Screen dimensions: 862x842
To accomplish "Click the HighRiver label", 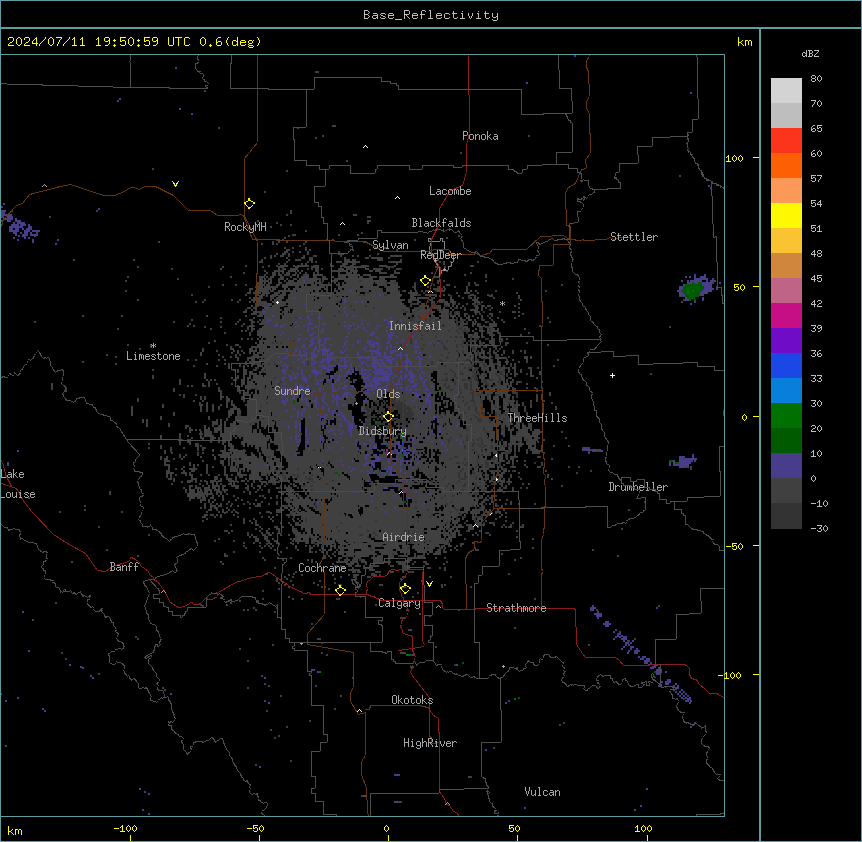I will tap(430, 743).
